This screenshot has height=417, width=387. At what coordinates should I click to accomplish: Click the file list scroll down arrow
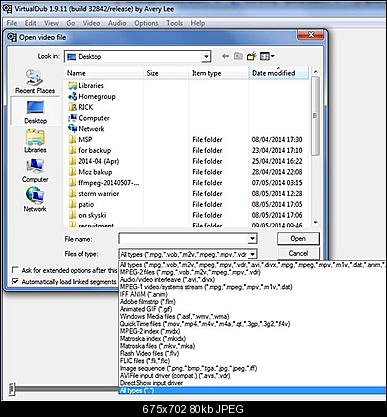315,222
